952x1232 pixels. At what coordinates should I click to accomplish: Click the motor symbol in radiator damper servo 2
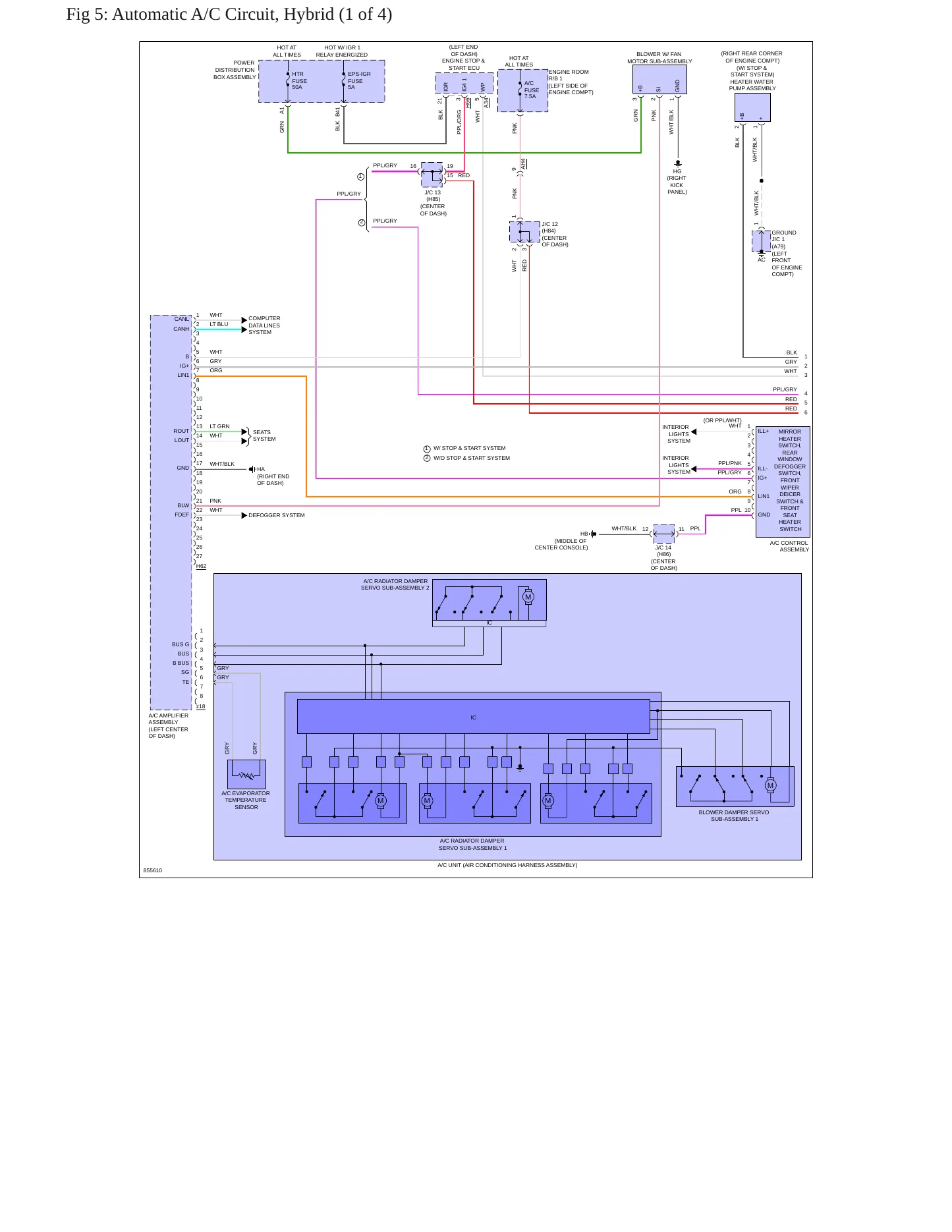528,597
